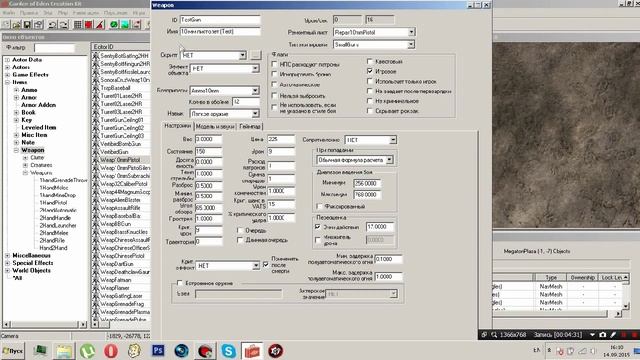Screen dimensions: 640x360
Task: Open the Персонаж menu
Action: (116, 13)
